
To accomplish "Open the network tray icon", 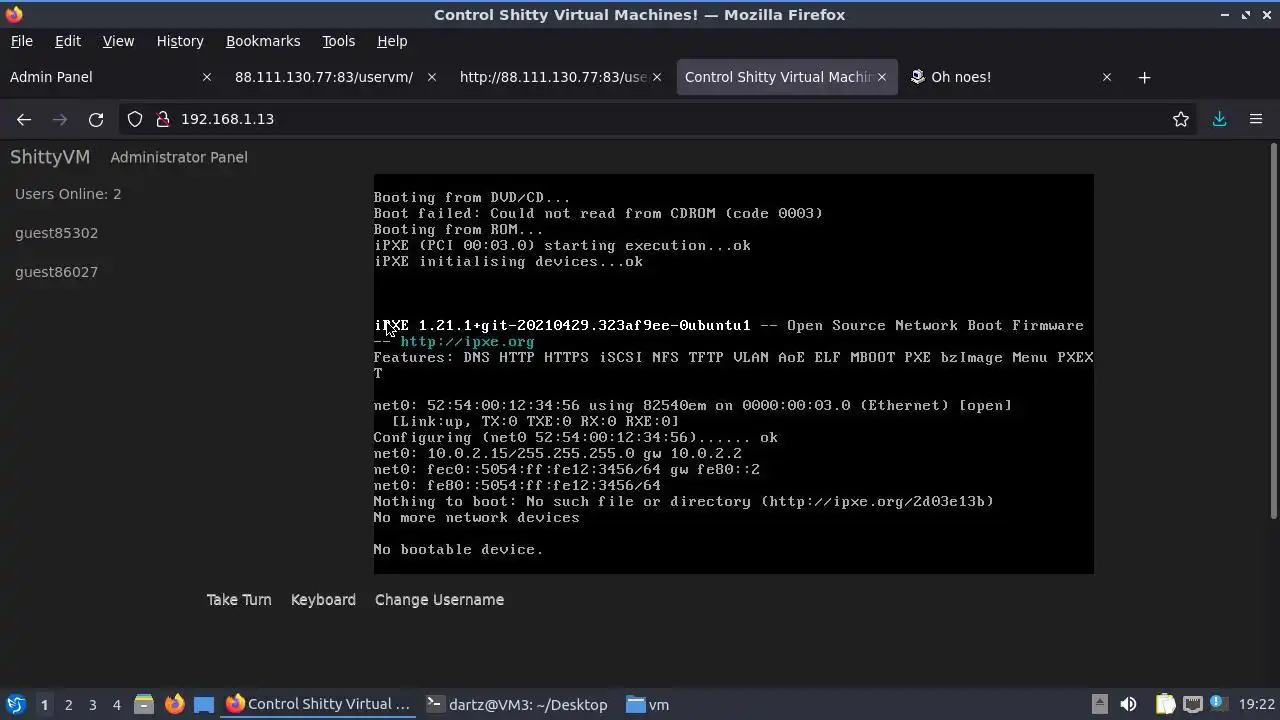I will 1192,705.
